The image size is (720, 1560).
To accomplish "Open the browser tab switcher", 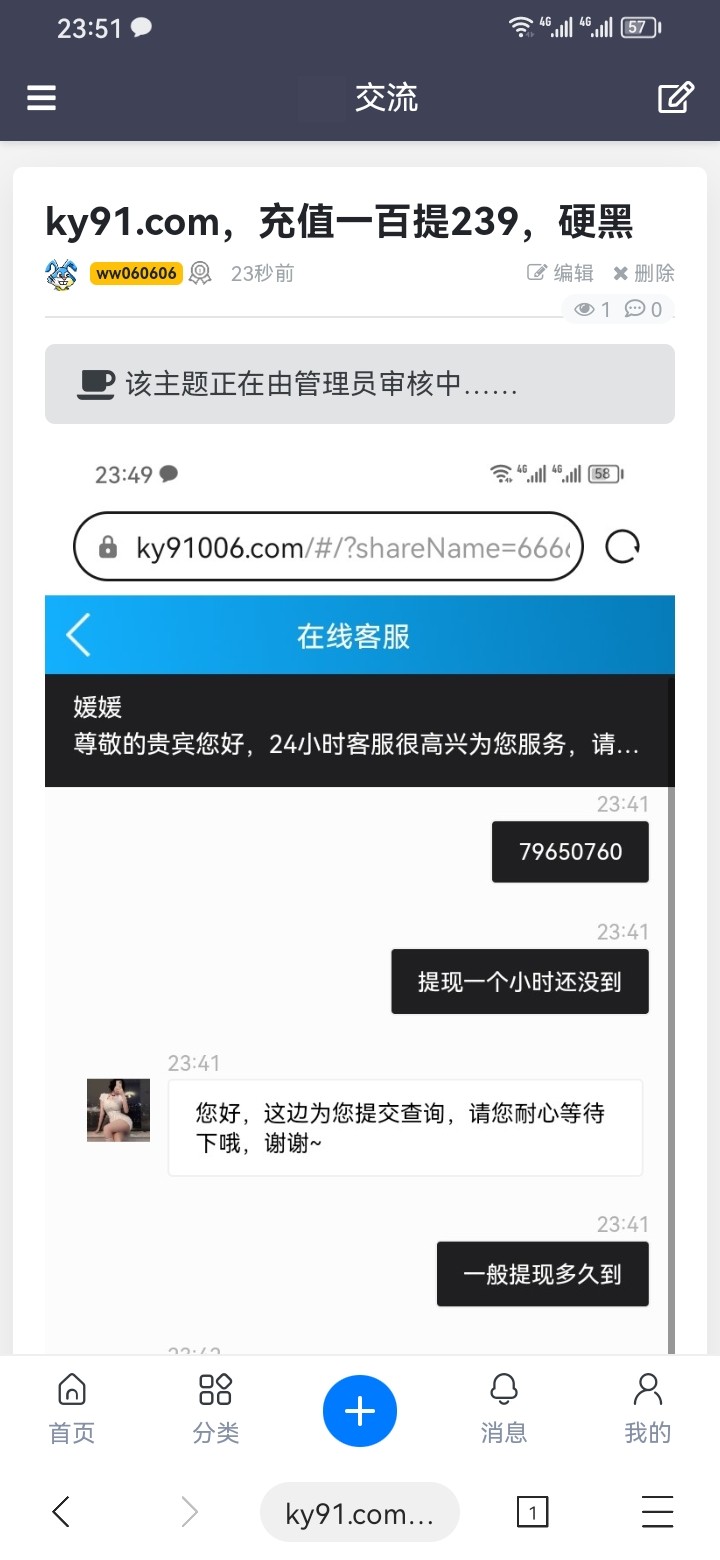I will [533, 1512].
